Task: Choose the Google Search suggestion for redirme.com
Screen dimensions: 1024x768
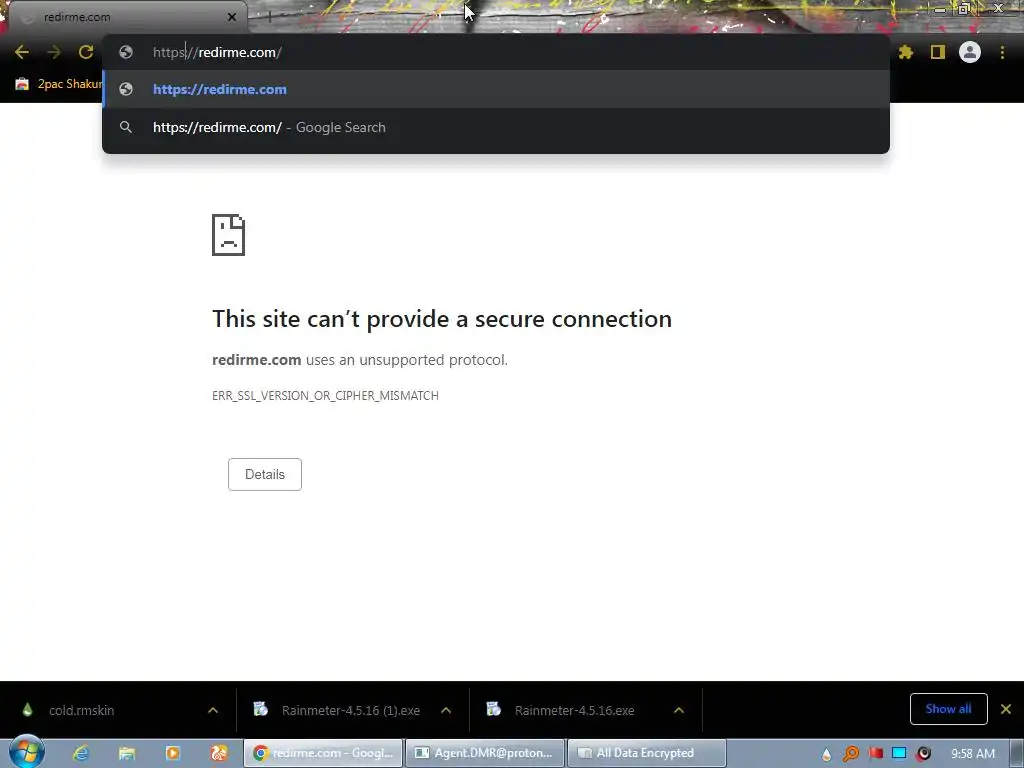Action: coord(496,127)
